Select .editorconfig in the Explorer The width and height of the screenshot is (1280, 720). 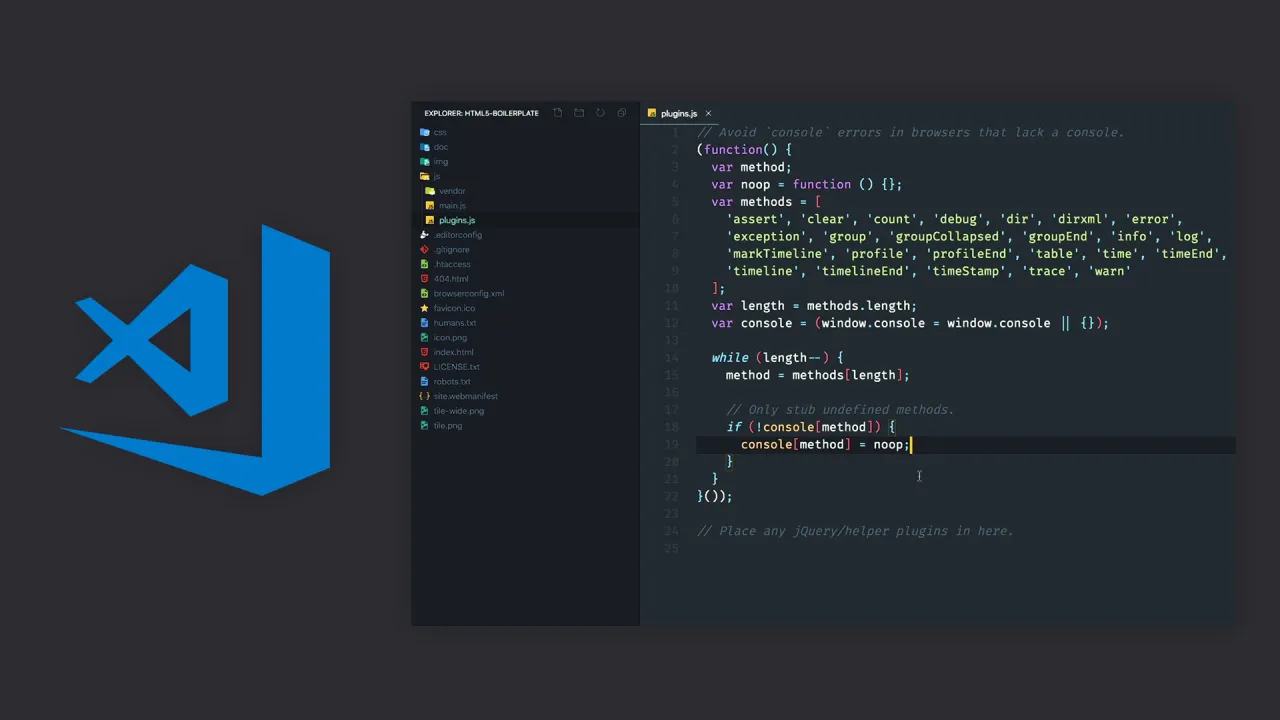pyautogui.click(x=458, y=234)
